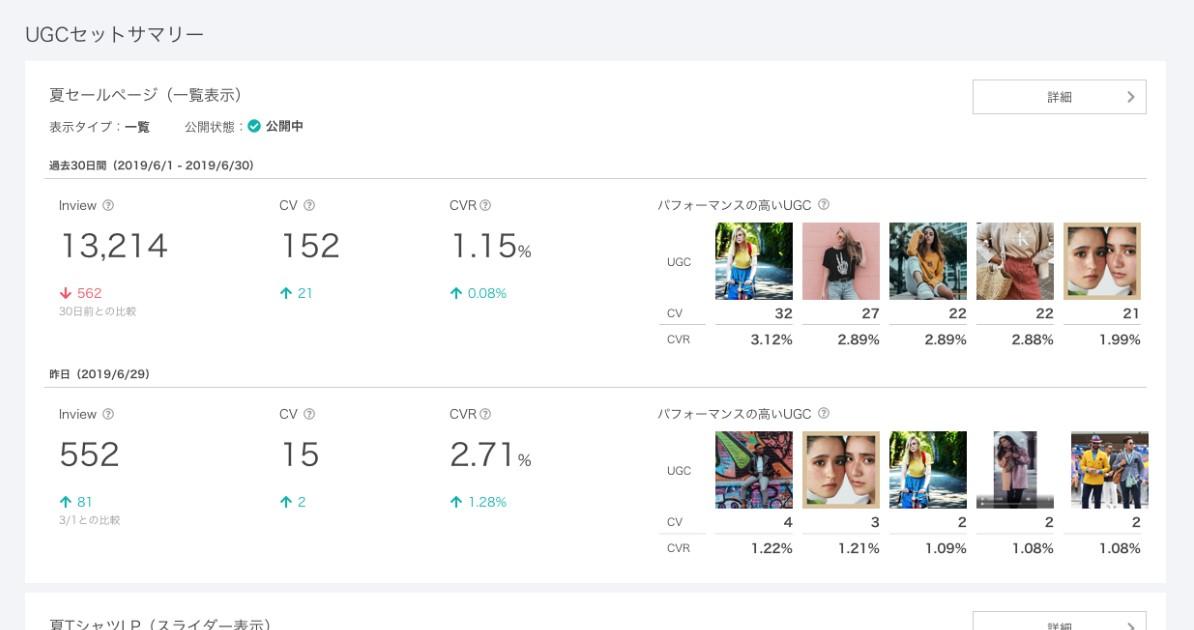Click the summer sale page set title
This screenshot has height=630, width=1194.
point(145,95)
